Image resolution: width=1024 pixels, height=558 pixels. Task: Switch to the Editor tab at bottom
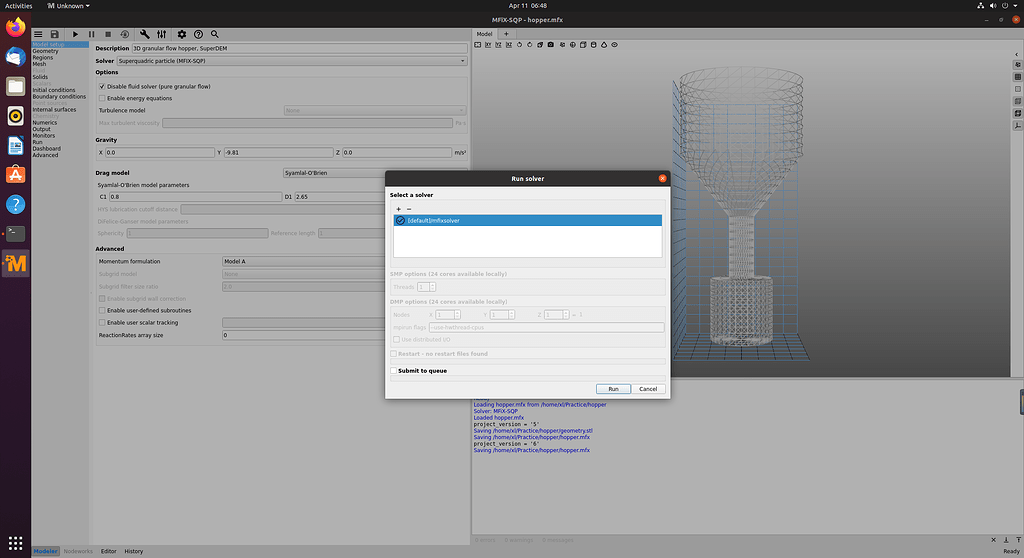coord(108,551)
